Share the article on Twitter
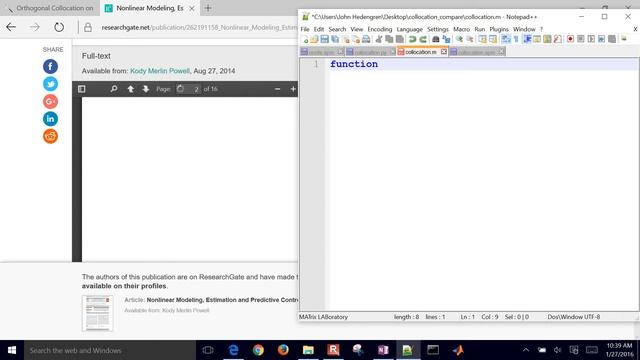 point(50,84)
